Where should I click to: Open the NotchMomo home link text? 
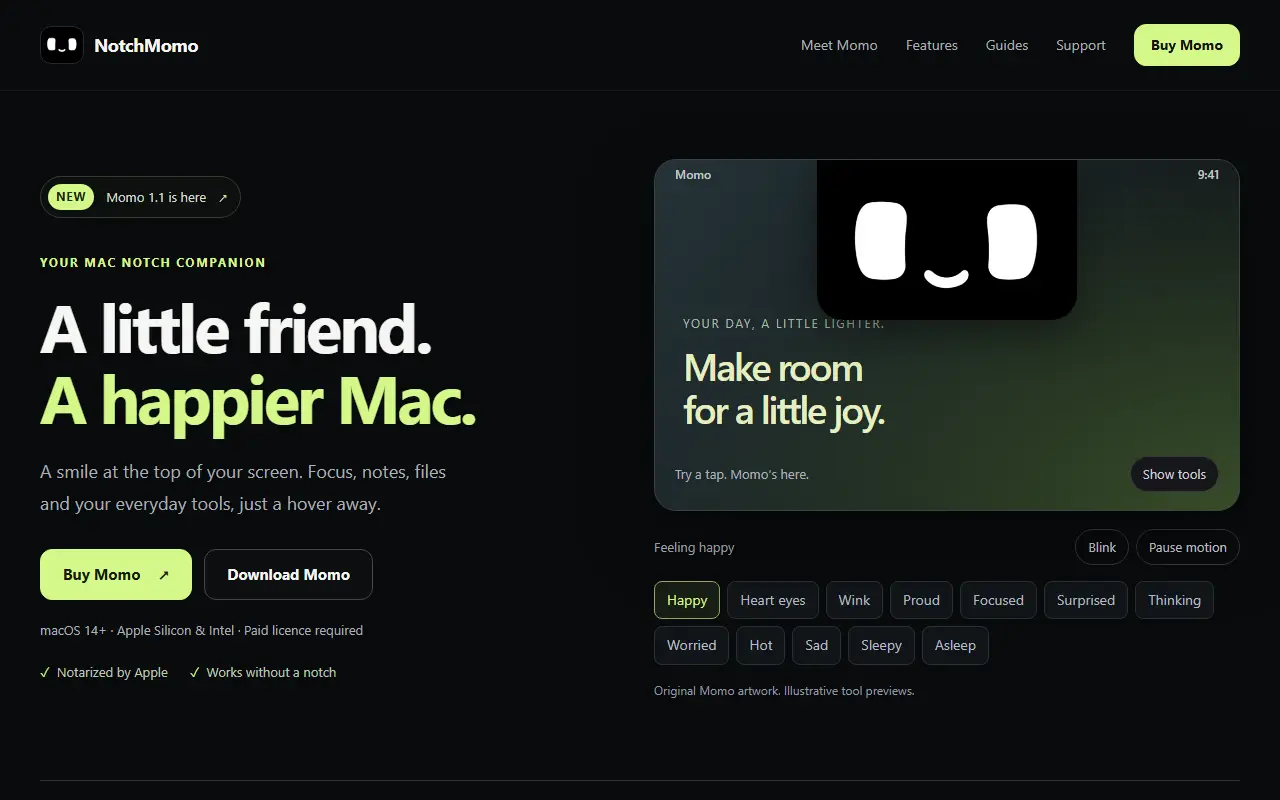[x=146, y=45]
